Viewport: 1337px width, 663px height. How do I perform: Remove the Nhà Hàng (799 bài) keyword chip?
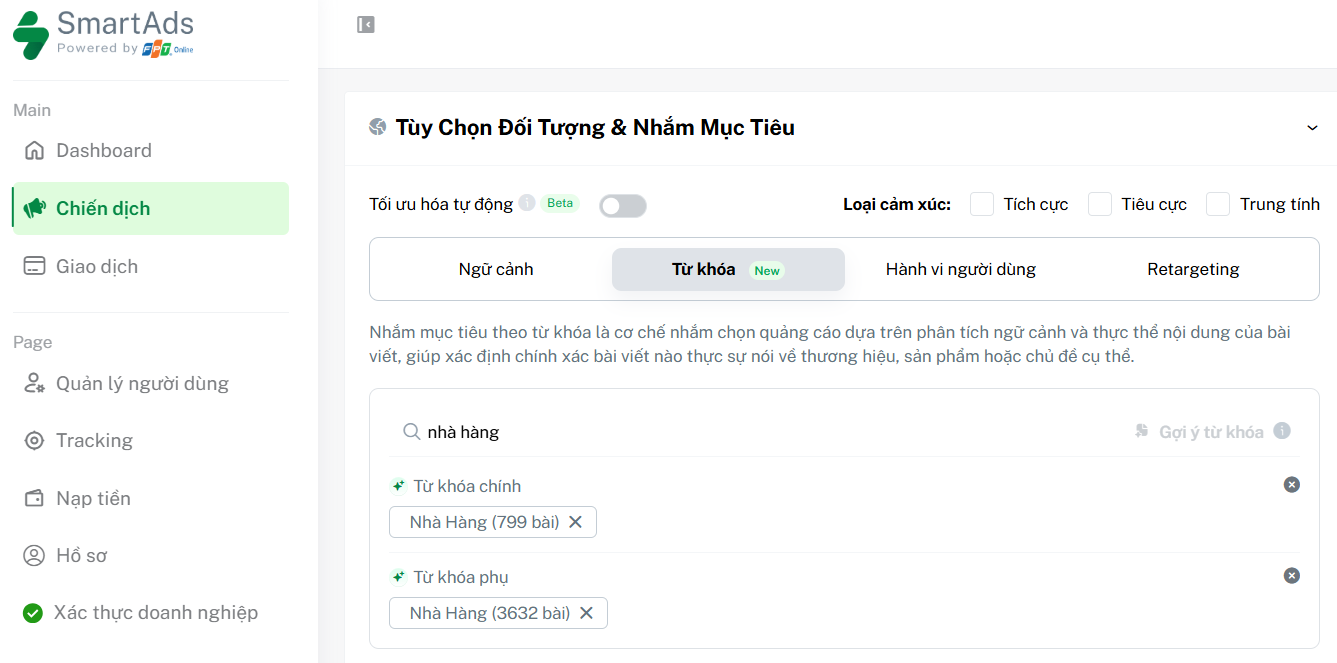(576, 521)
